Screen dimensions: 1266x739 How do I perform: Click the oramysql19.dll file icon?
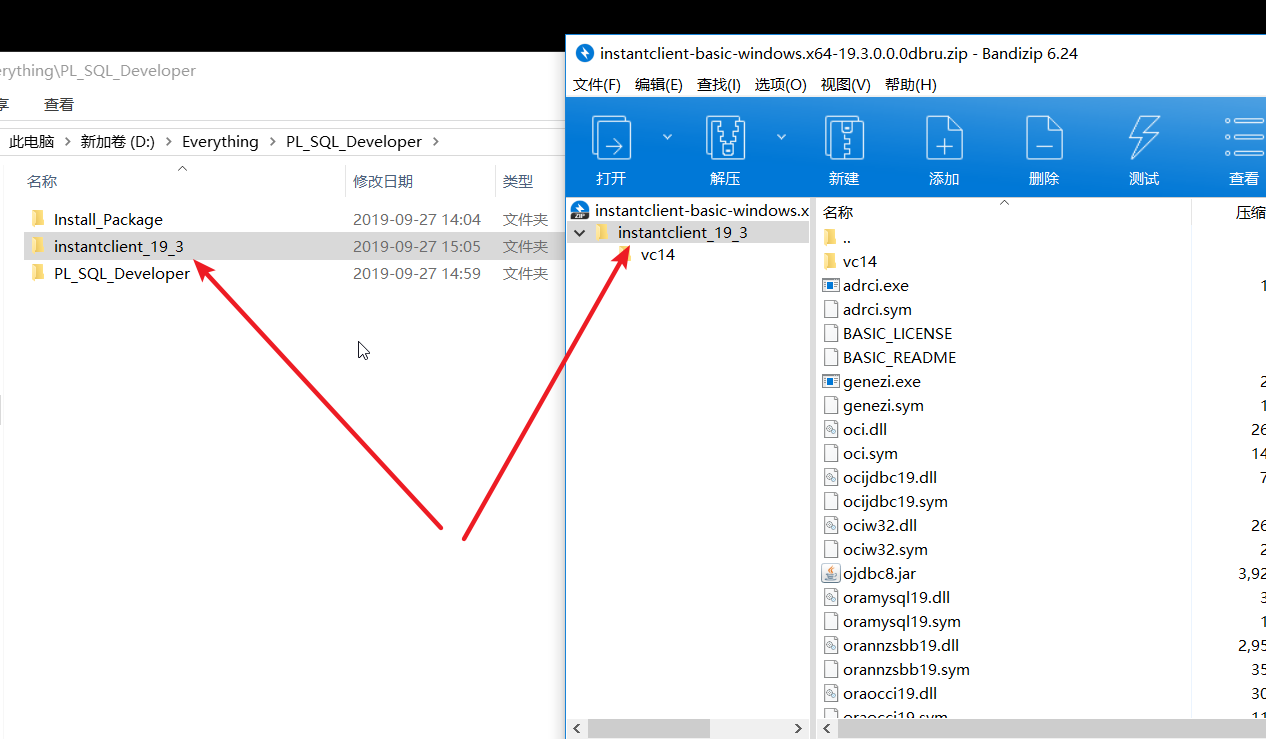coord(830,598)
